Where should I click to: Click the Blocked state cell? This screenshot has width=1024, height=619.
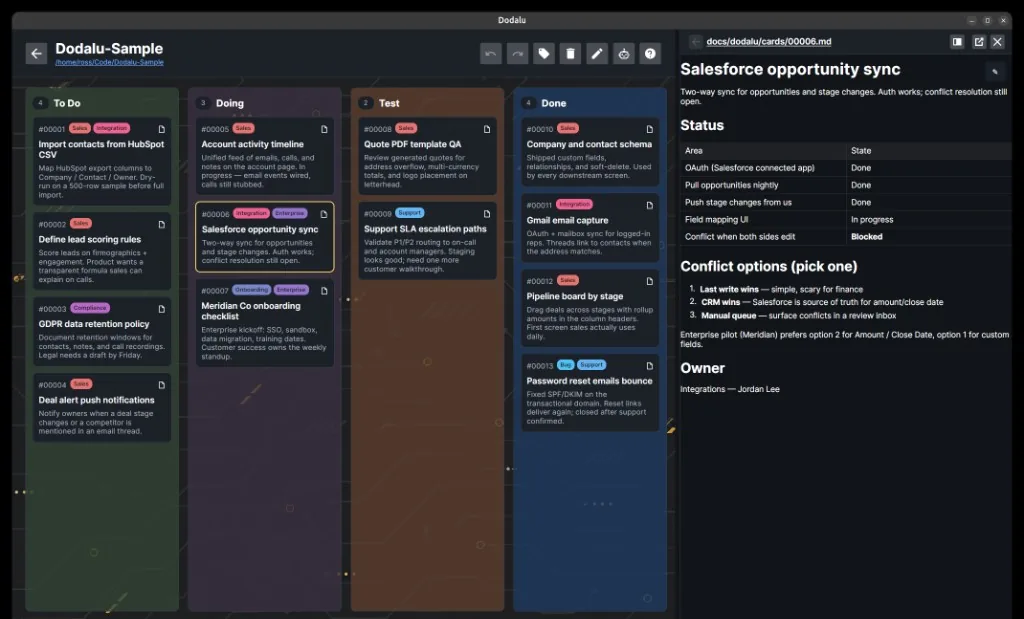click(x=867, y=237)
